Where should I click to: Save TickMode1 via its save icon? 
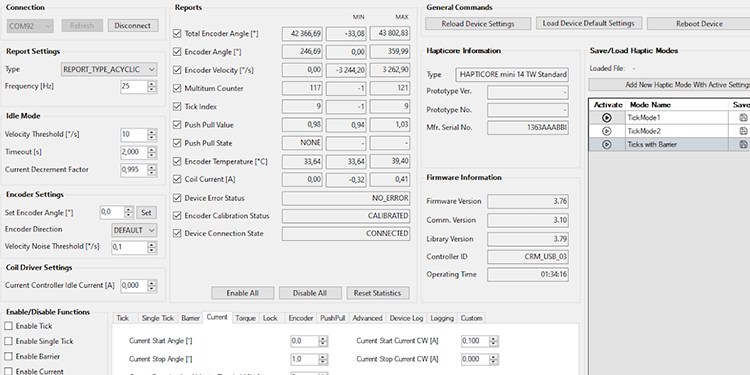tap(743, 117)
